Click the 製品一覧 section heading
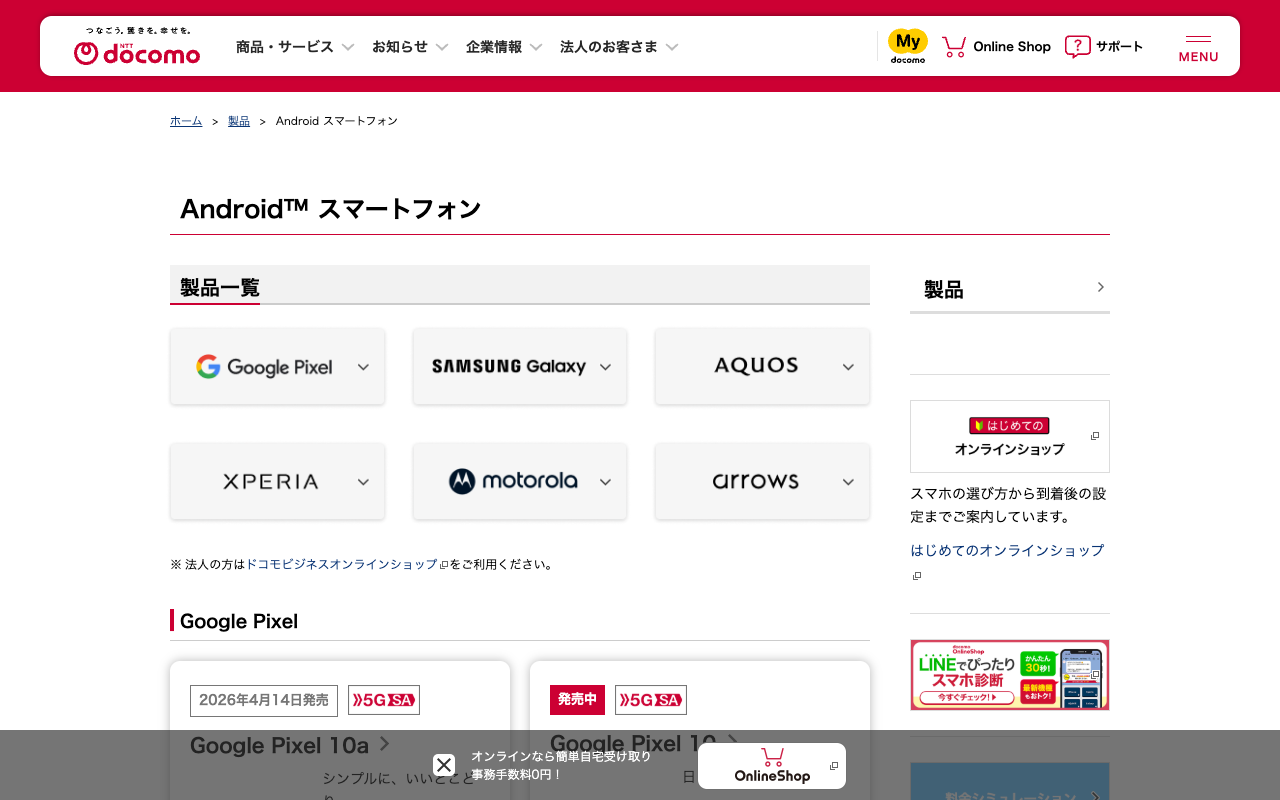 (x=220, y=288)
